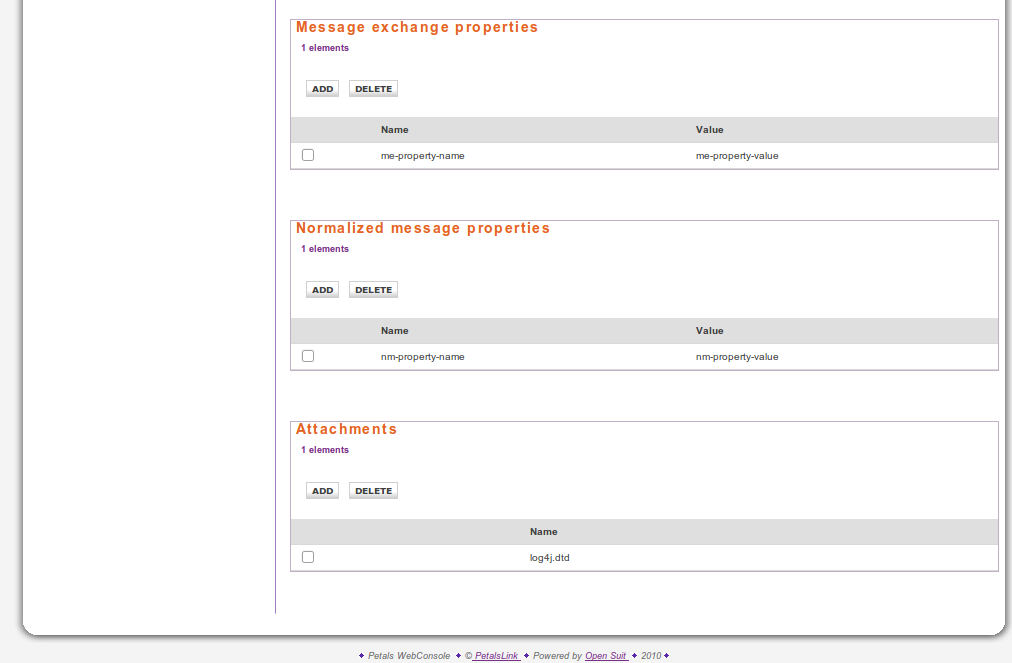Follow the Open Suit footer link
1012x663 pixels.
point(606,656)
